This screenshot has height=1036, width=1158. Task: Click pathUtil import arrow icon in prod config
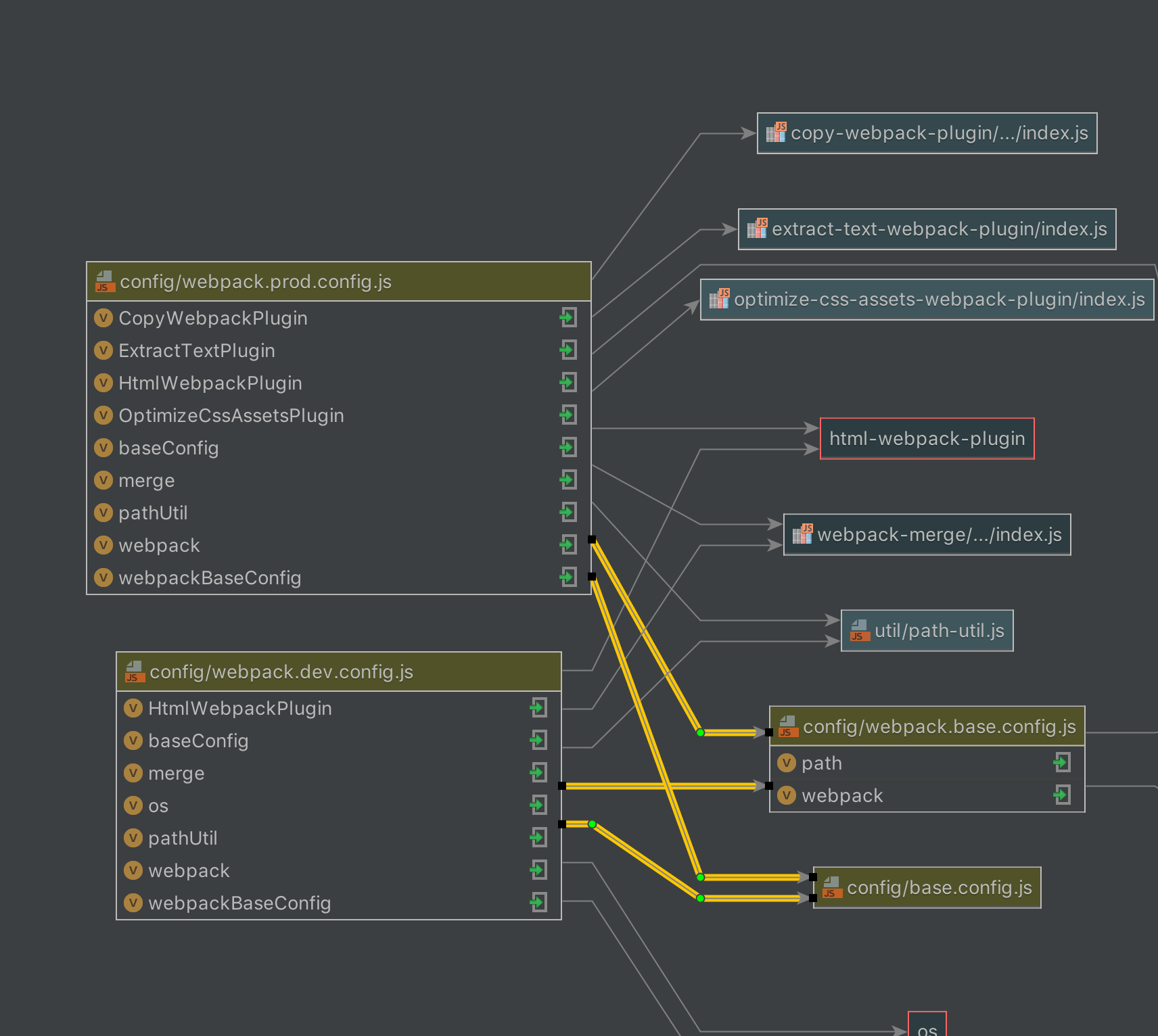pyautogui.click(x=568, y=512)
